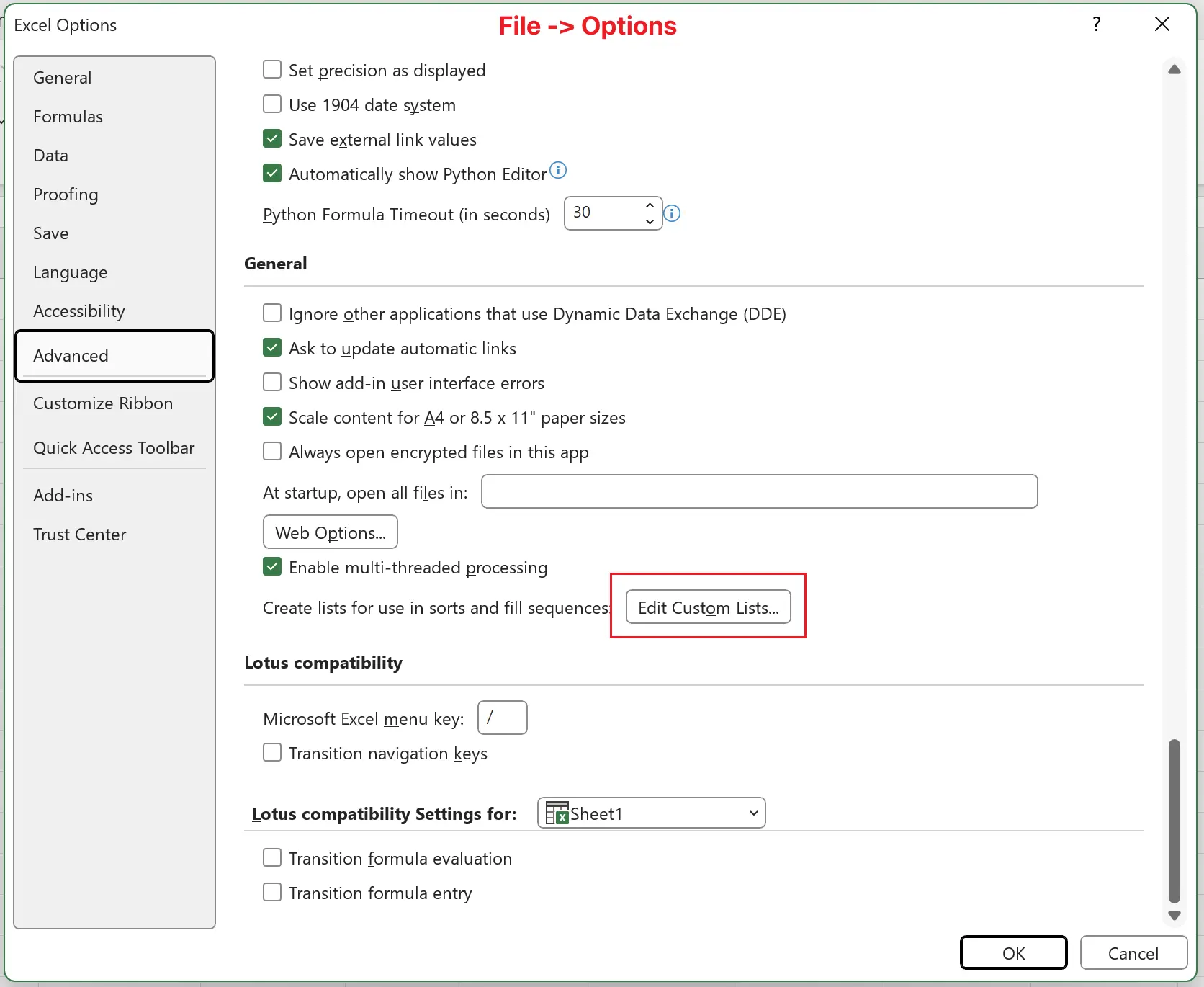The image size is (1204, 987).
Task: Increase Python Formula Timeout with the up spinner
Action: point(649,205)
